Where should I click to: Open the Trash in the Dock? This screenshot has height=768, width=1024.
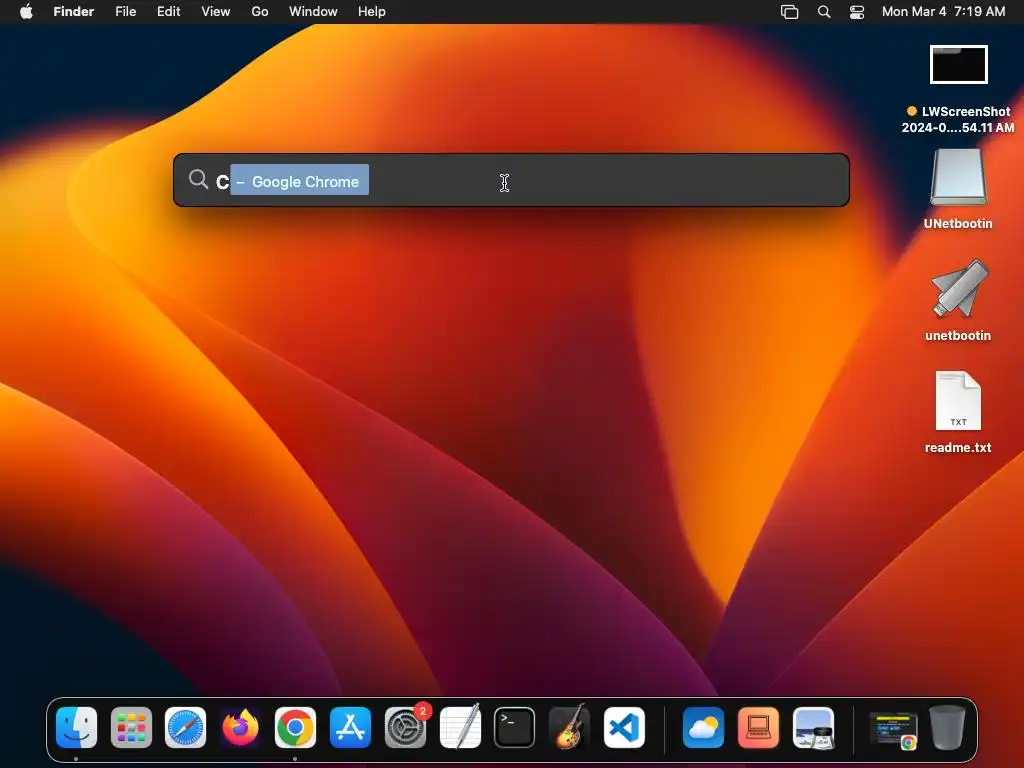click(x=947, y=728)
